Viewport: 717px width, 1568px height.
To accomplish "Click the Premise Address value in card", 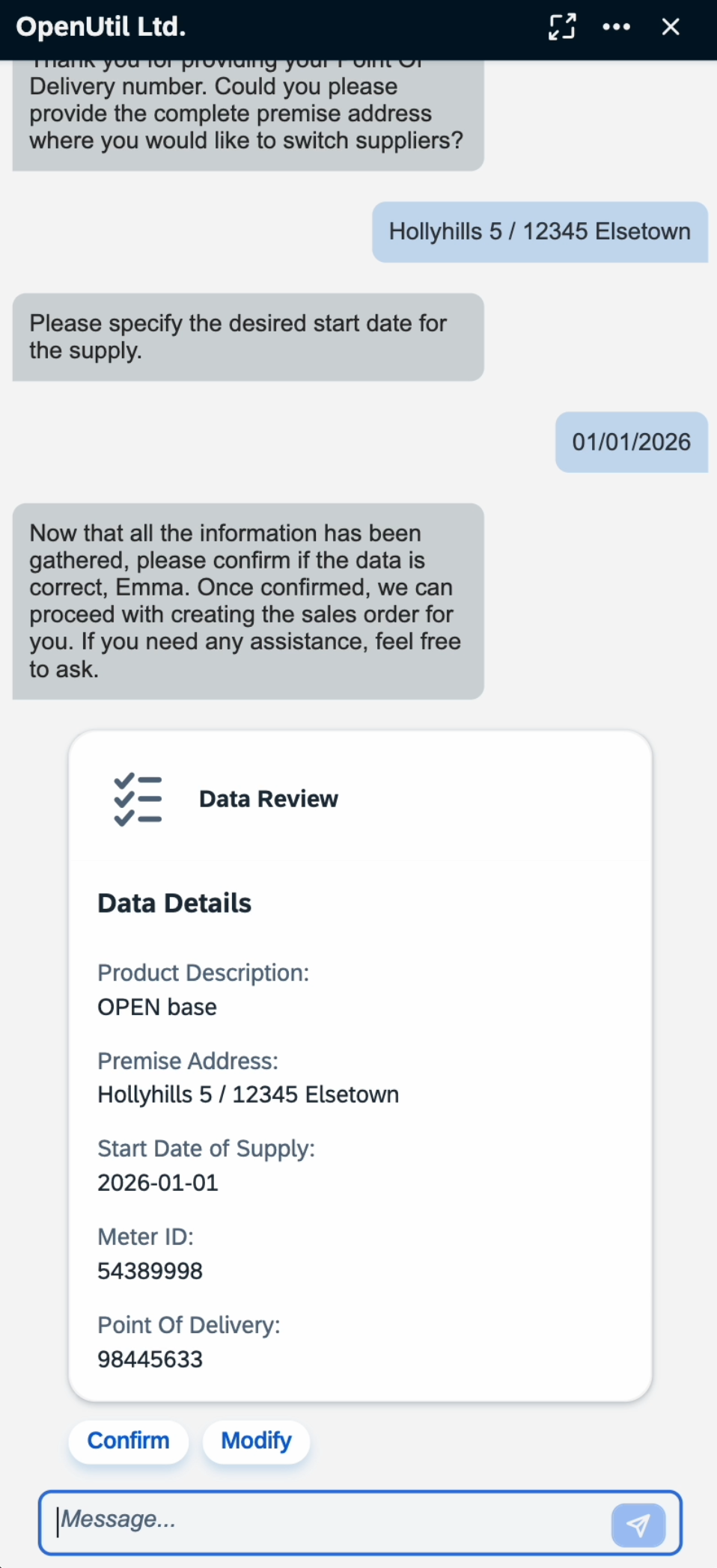I will coord(248,1094).
